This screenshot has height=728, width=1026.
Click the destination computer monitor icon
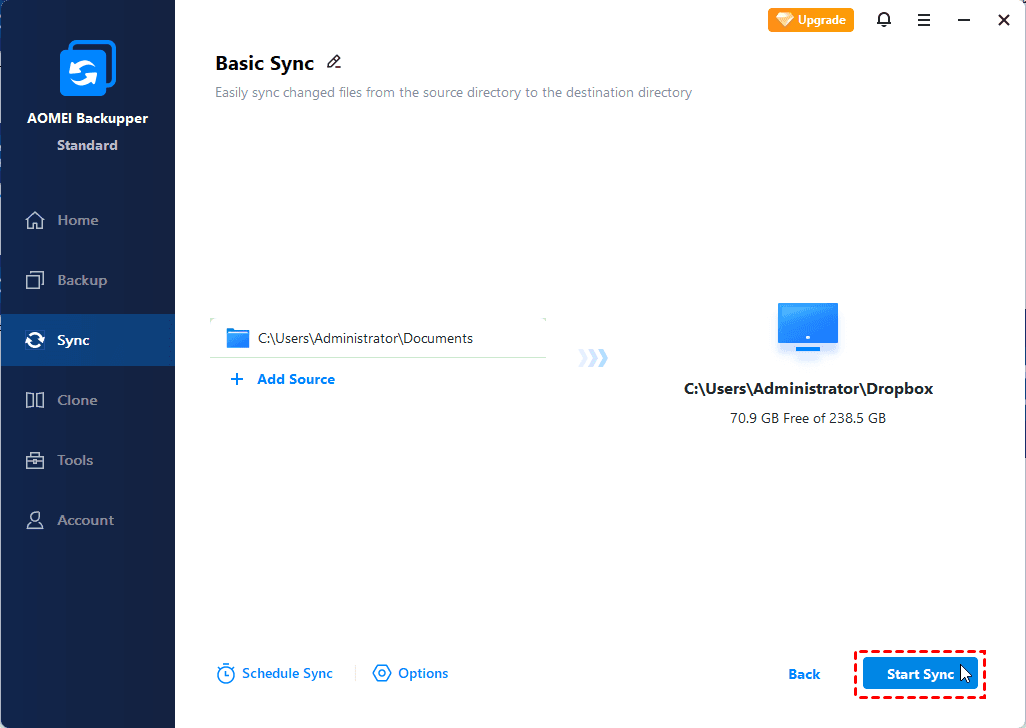click(807, 327)
